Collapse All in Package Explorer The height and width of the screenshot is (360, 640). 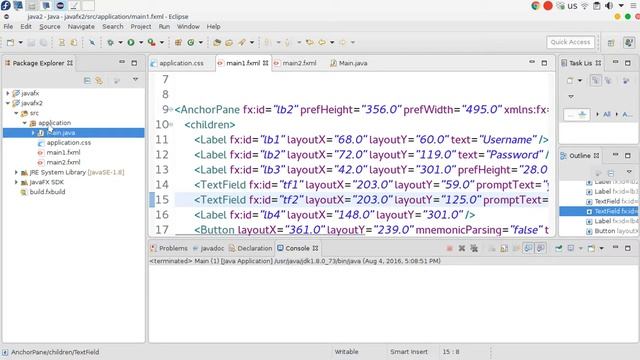pyautogui.click(x=87, y=81)
